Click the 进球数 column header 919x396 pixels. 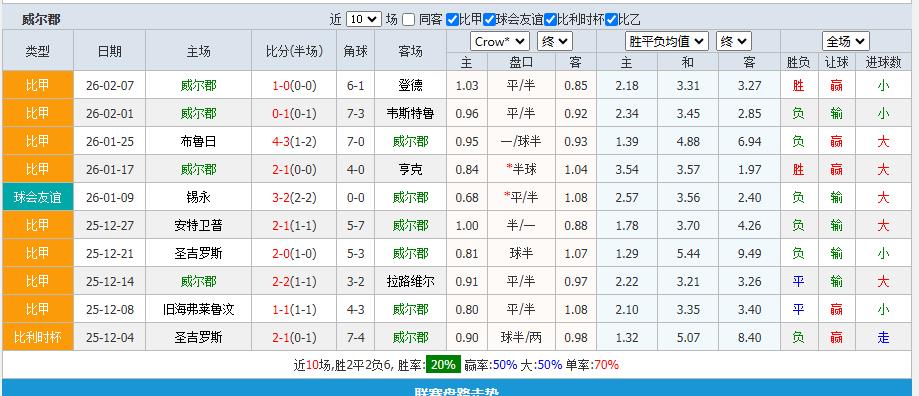click(x=883, y=63)
